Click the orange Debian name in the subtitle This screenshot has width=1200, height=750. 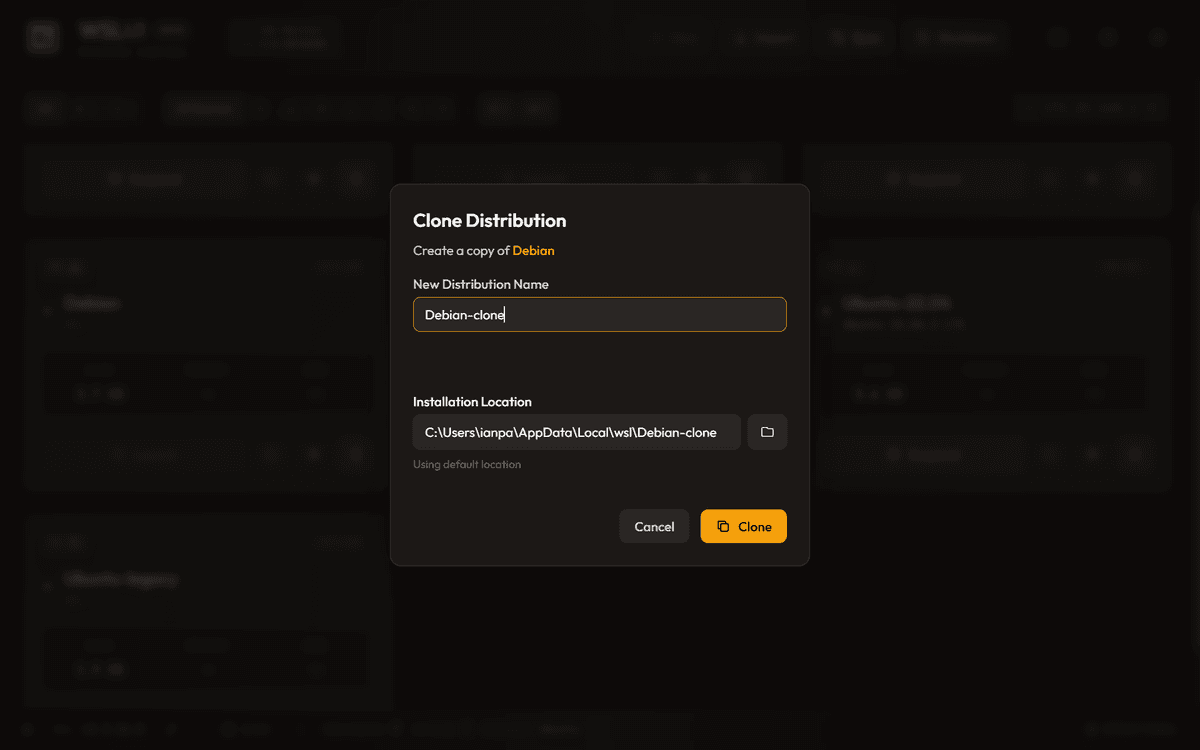pyautogui.click(x=533, y=250)
